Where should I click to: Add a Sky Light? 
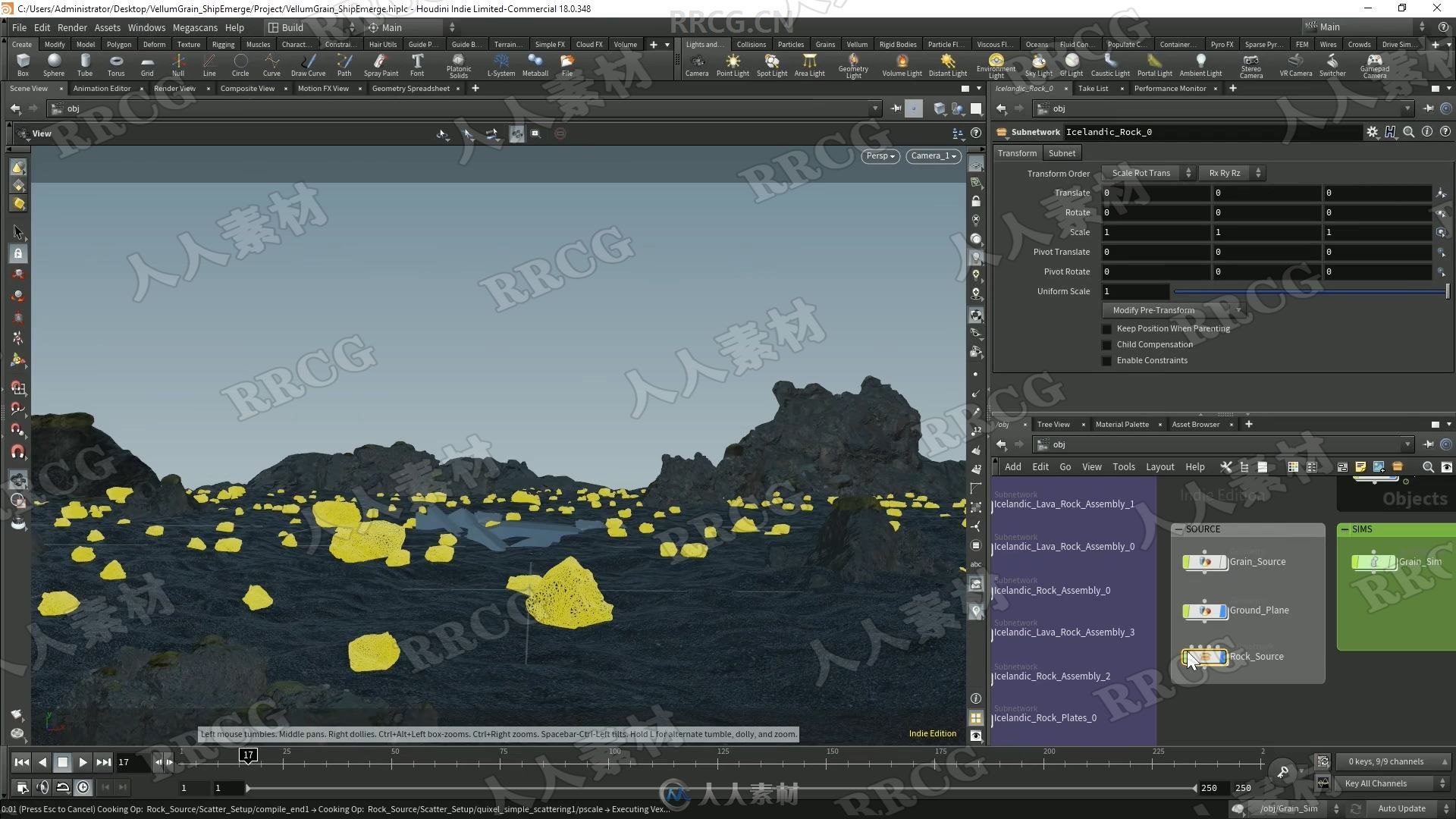tap(1038, 64)
